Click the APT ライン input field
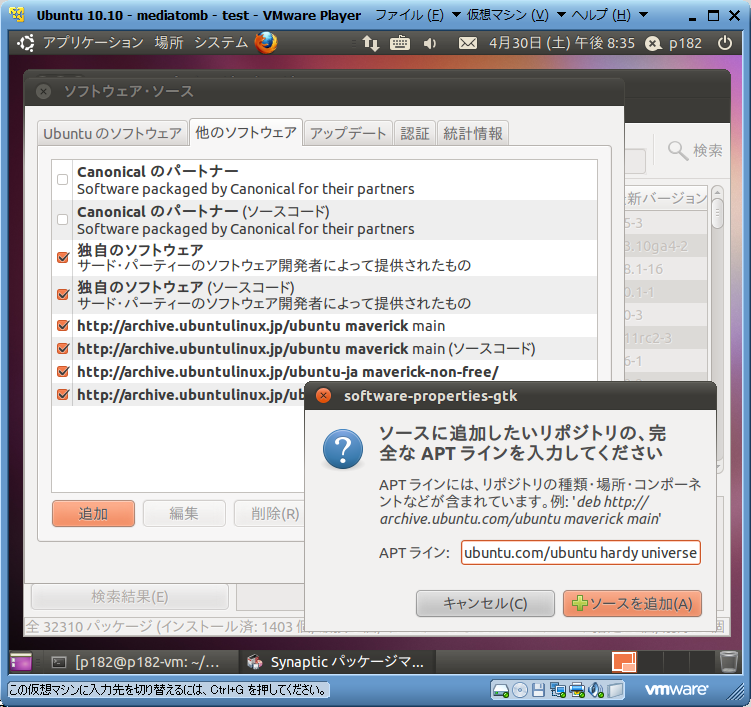The image size is (751, 707). click(x=580, y=552)
